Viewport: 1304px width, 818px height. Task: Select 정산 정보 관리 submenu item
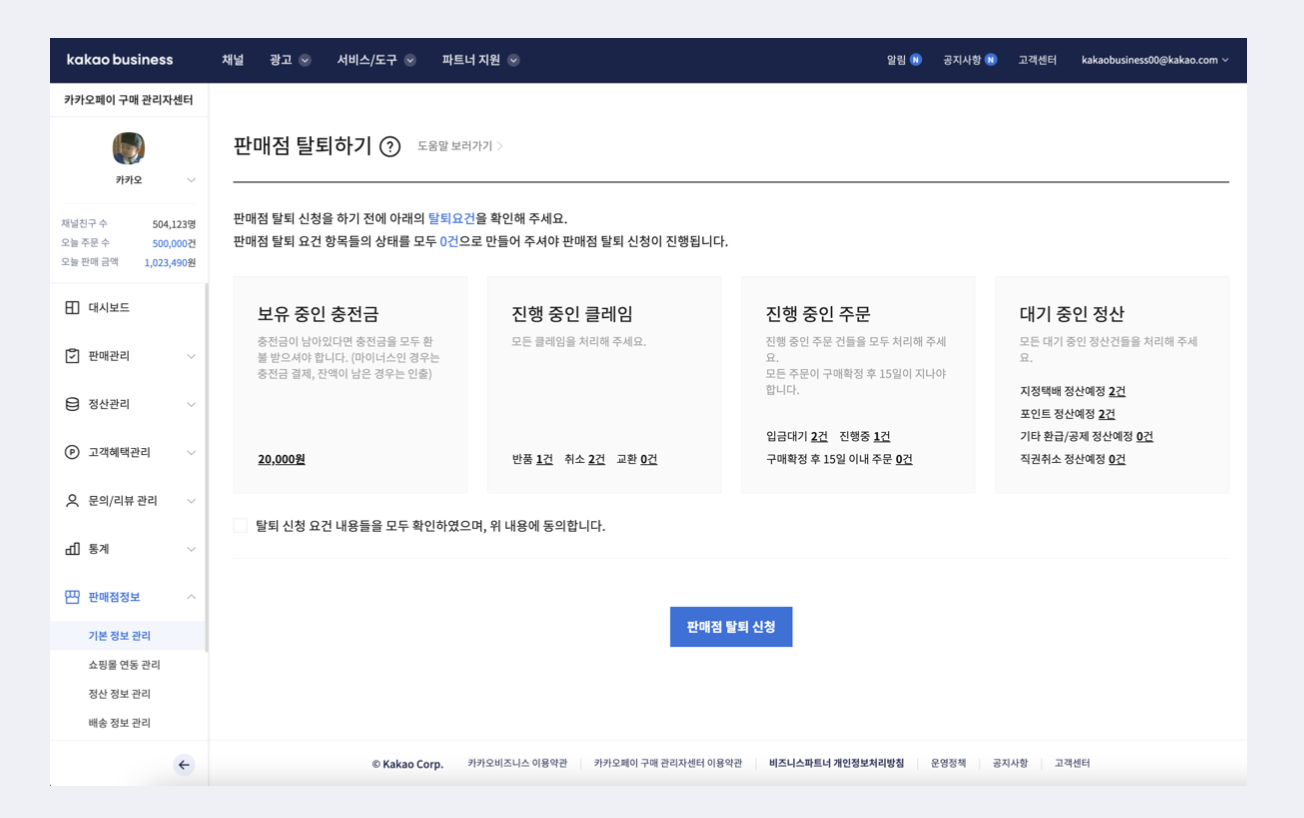[119, 694]
